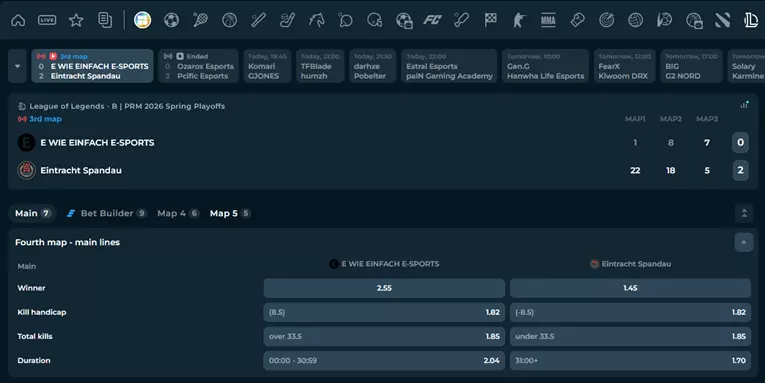The width and height of the screenshot is (765, 383).
Task: Select the American football helmet icon
Action: (x=375, y=20)
